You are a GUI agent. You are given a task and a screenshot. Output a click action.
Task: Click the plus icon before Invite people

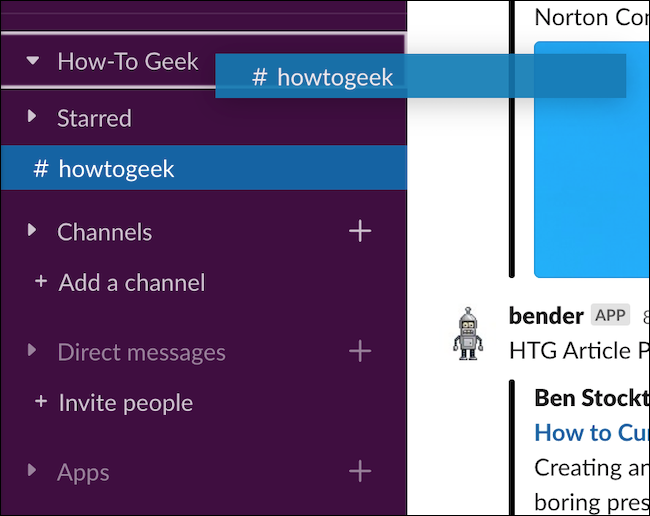(41, 402)
